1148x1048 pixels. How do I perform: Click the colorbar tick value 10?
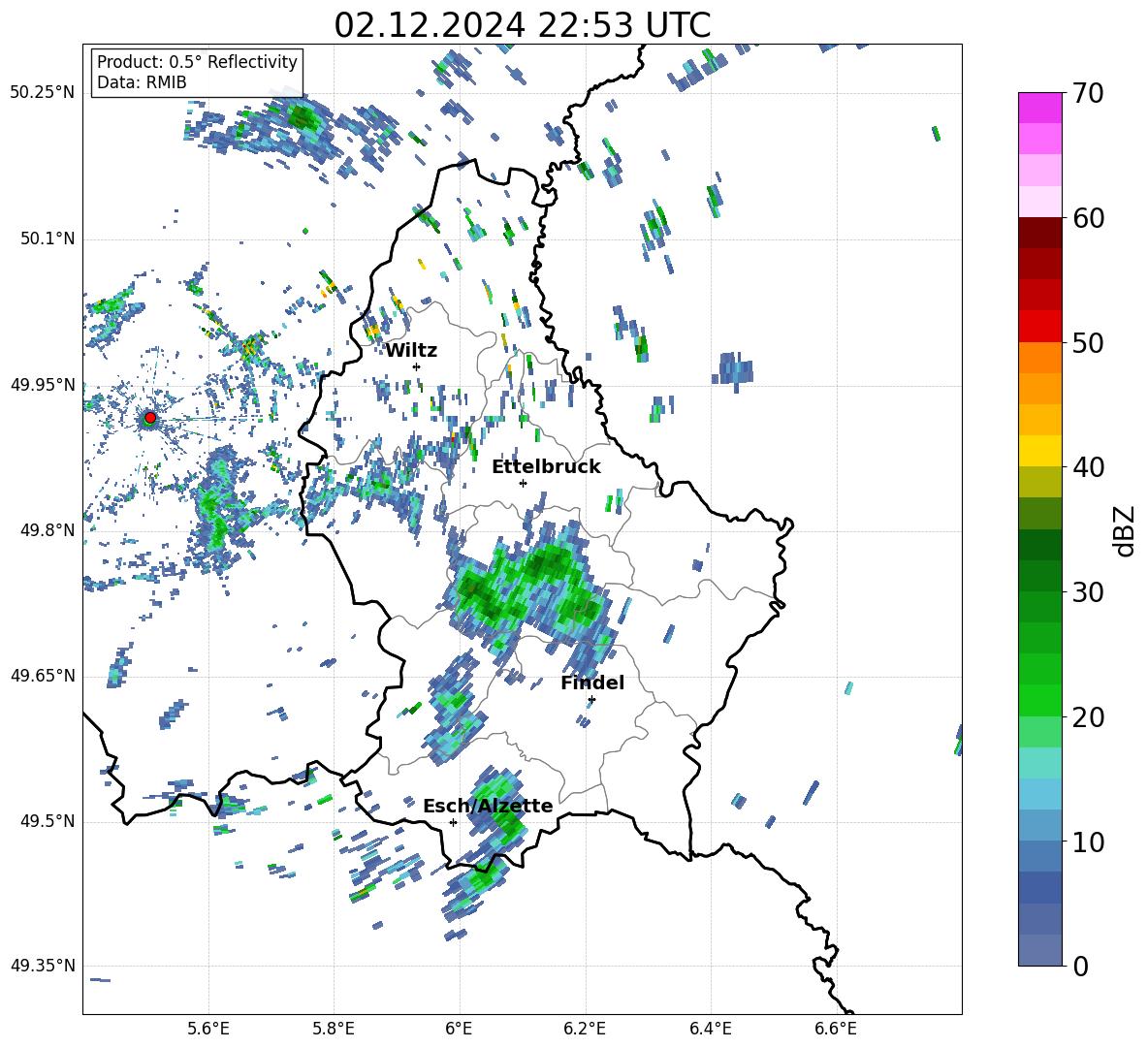(1088, 842)
